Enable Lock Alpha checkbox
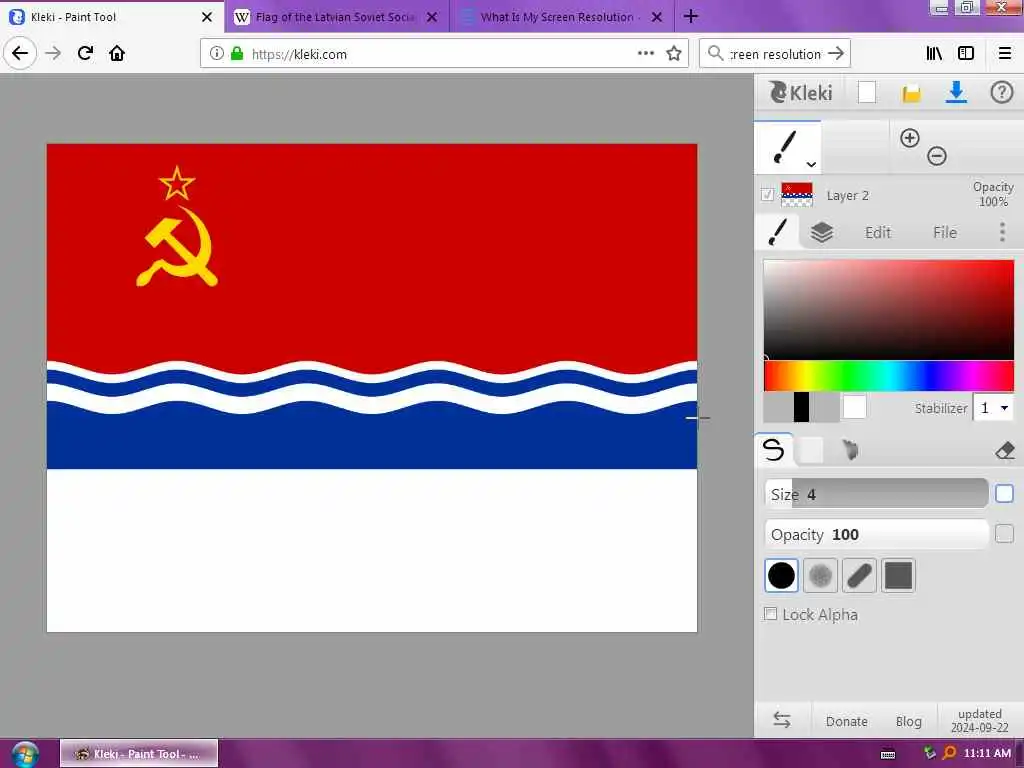Image resolution: width=1024 pixels, height=768 pixels. 771,614
